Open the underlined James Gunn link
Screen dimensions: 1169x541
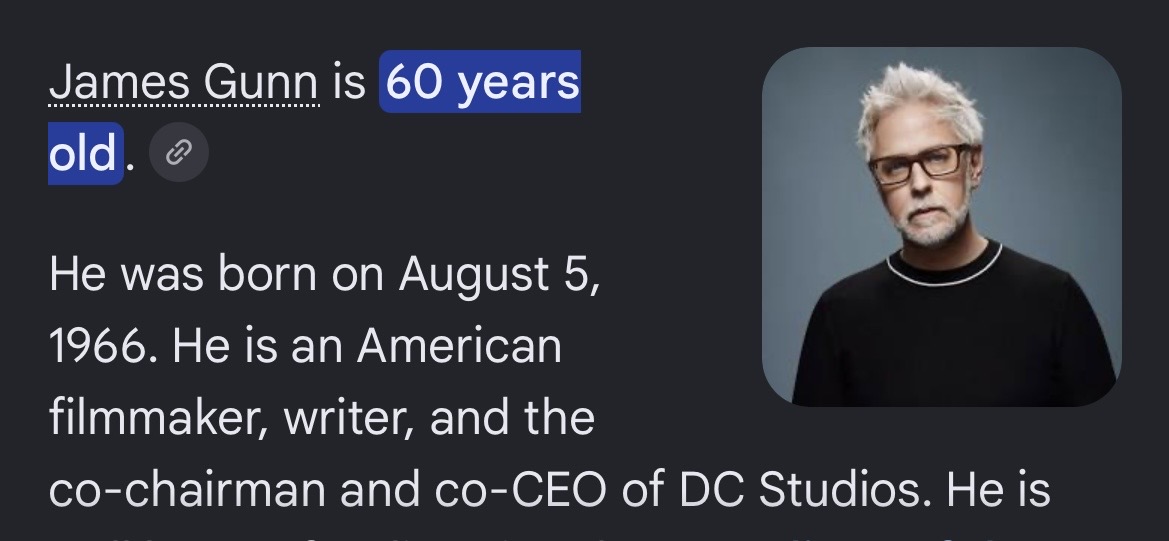(184, 82)
